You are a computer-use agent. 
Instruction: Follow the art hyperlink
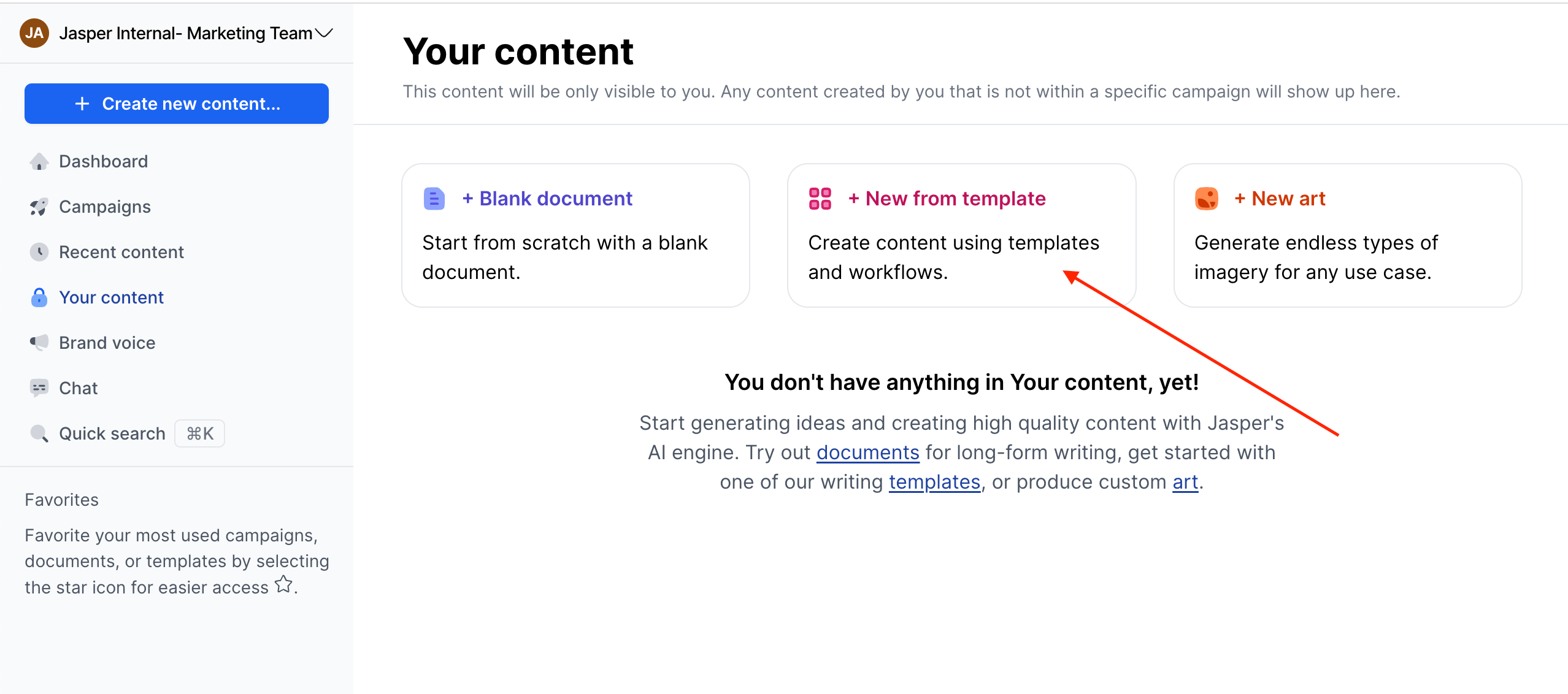tap(1185, 482)
